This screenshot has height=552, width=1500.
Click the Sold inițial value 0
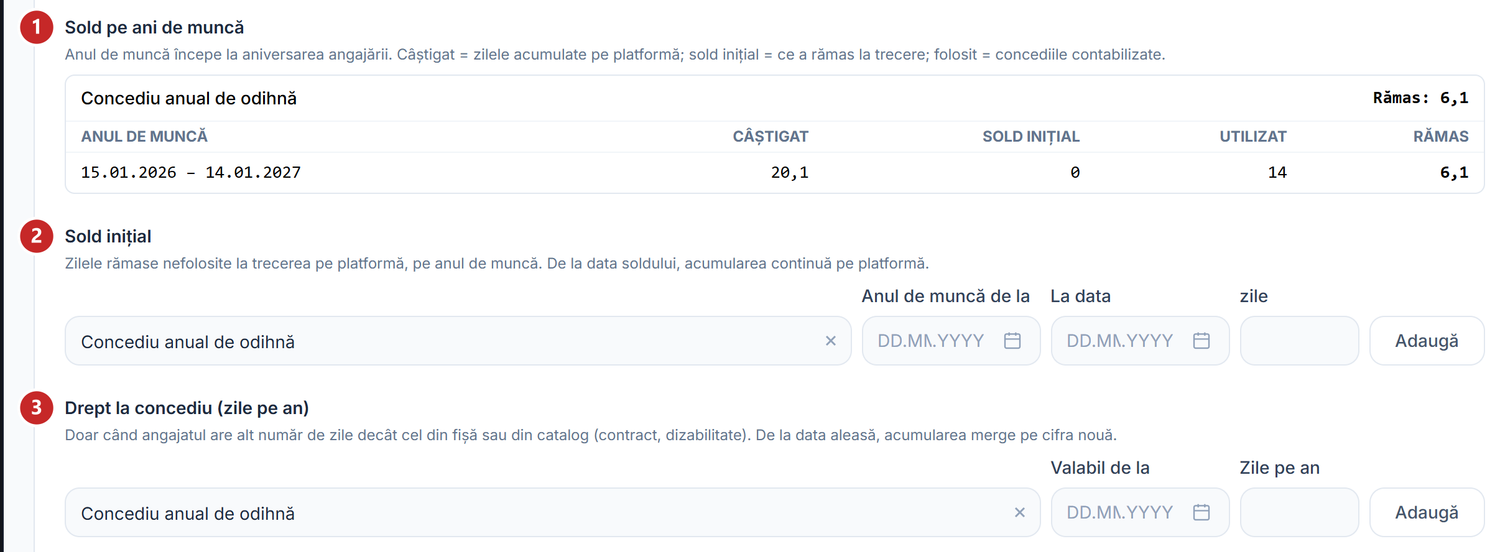pyautogui.click(x=1075, y=172)
